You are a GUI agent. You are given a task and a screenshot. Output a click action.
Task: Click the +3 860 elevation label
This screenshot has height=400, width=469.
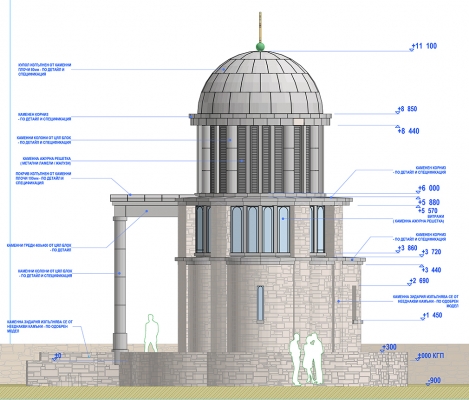pyautogui.click(x=407, y=248)
